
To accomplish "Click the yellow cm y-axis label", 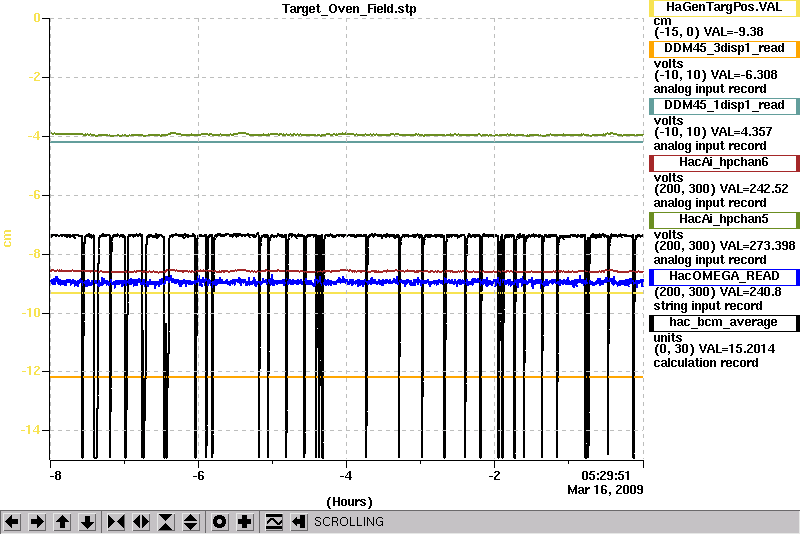I will click(7, 238).
